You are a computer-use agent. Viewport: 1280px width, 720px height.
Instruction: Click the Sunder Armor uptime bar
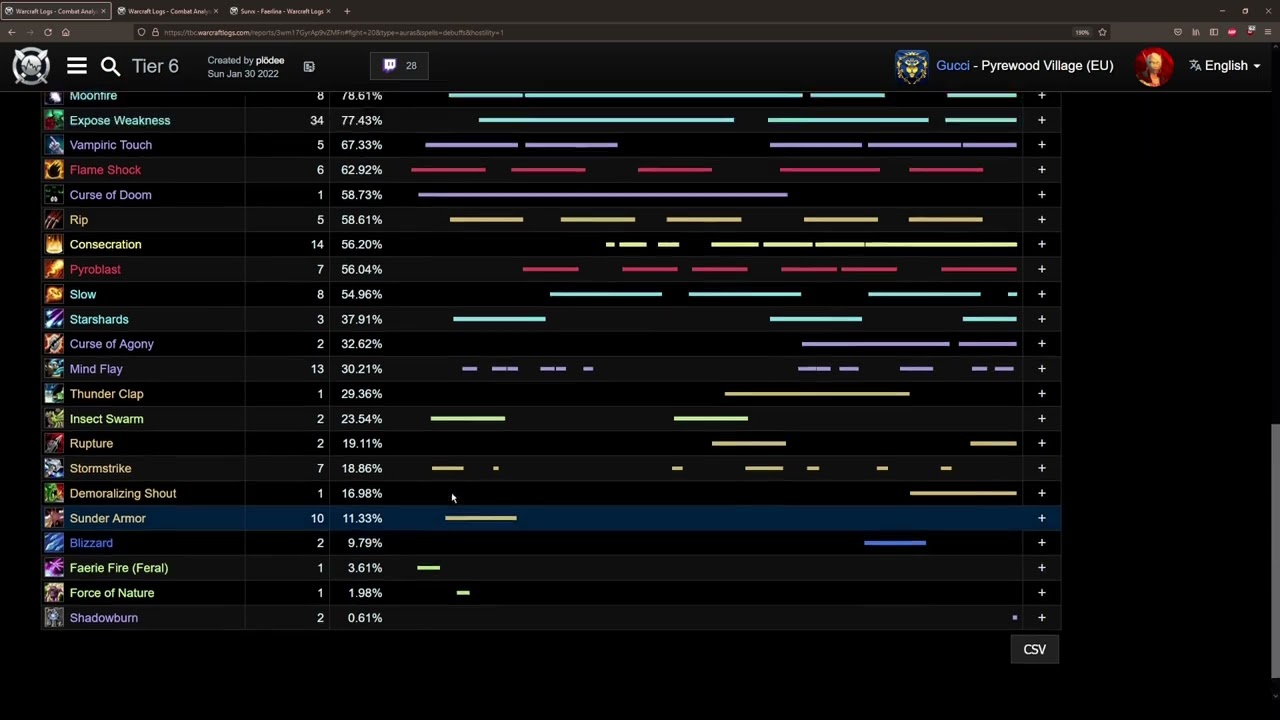pos(481,518)
